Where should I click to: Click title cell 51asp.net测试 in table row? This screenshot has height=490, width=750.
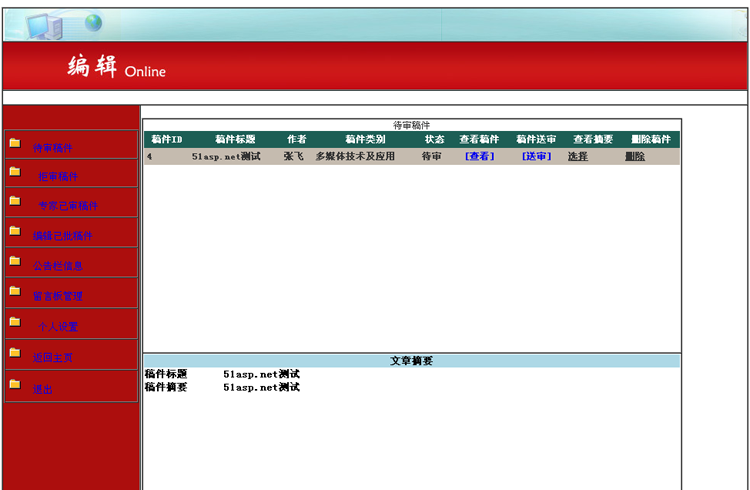click(226, 156)
